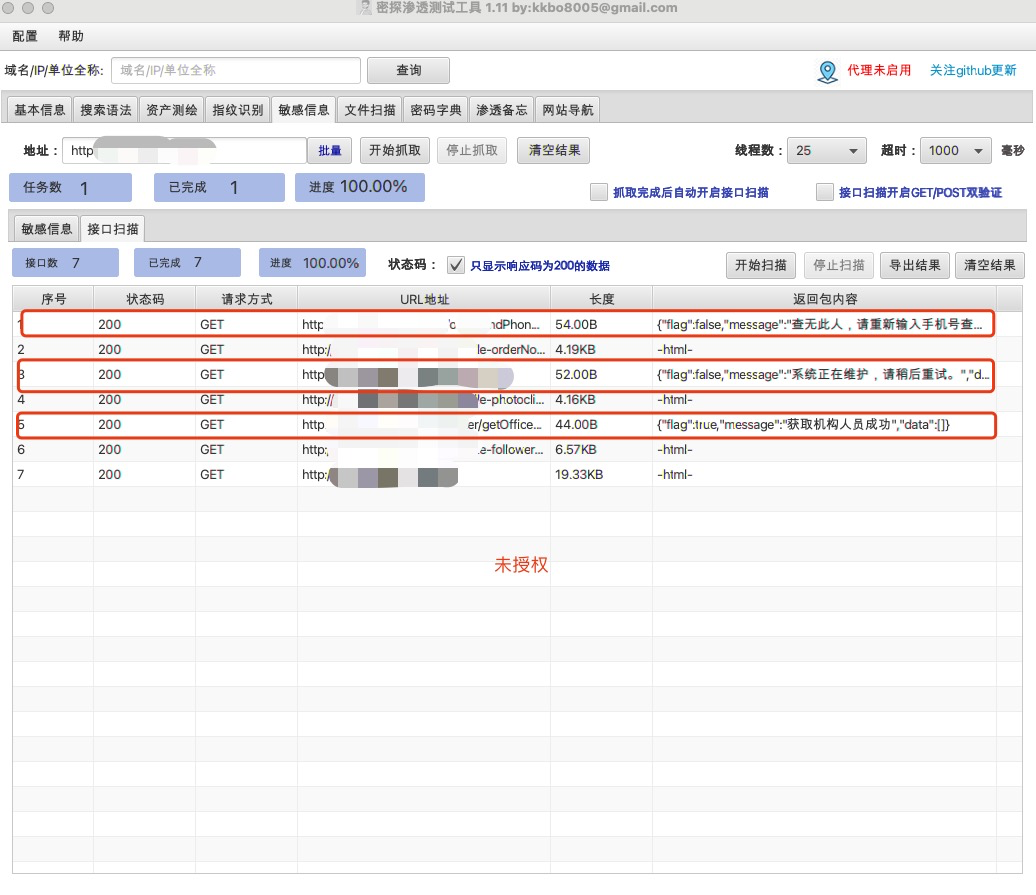1036x895 pixels.
Task: Click the 查询 button
Action: (x=408, y=70)
